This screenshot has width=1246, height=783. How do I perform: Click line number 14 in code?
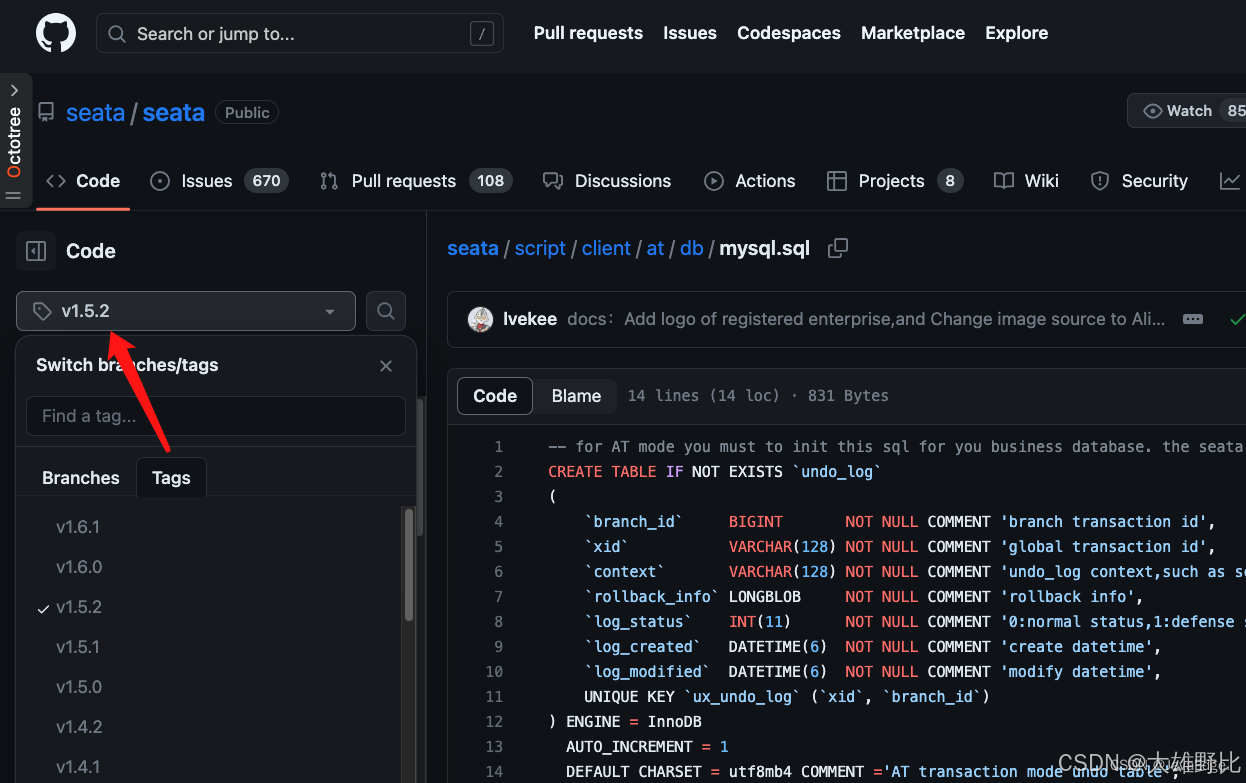coord(494,772)
